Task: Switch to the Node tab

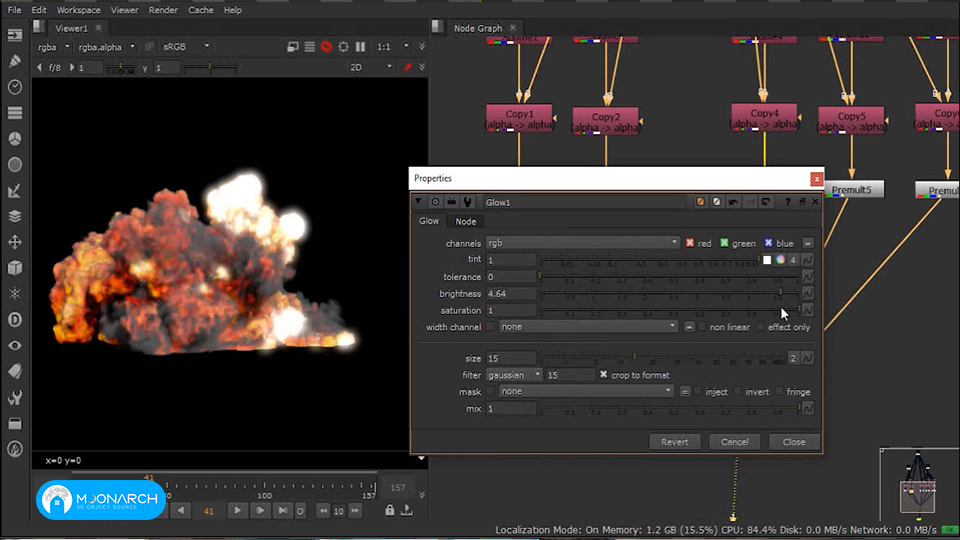Action: (x=465, y=222)
